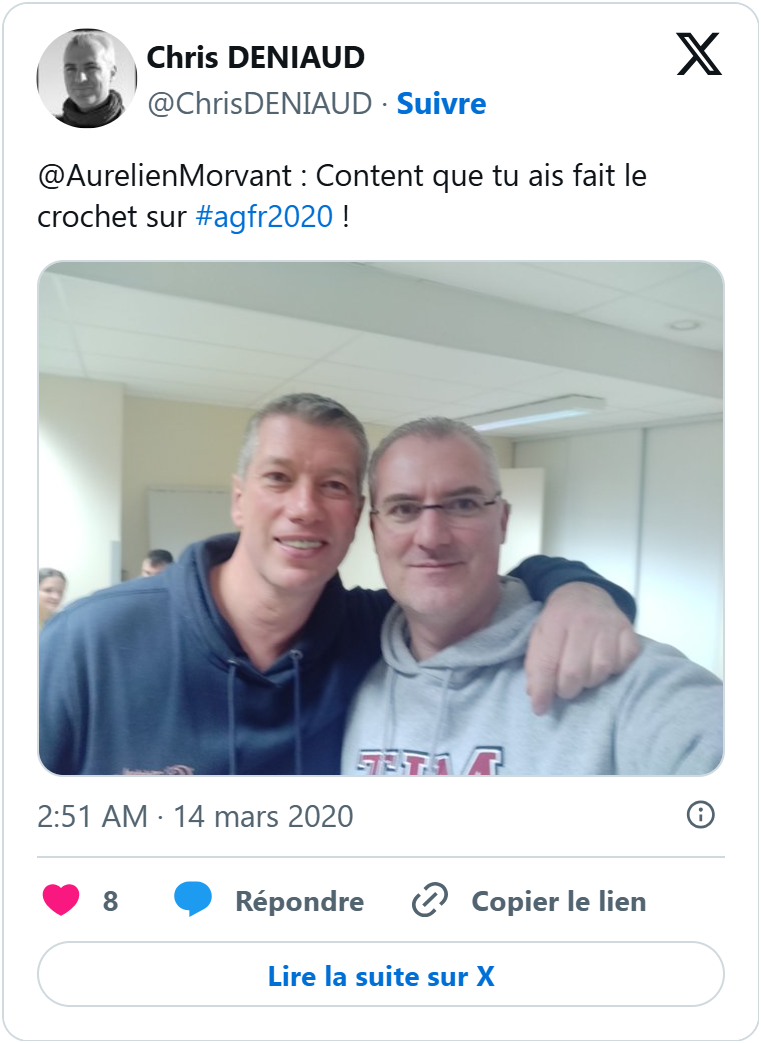
Task: Open the #agfr2020 hashtag
Action: [264, 217]
